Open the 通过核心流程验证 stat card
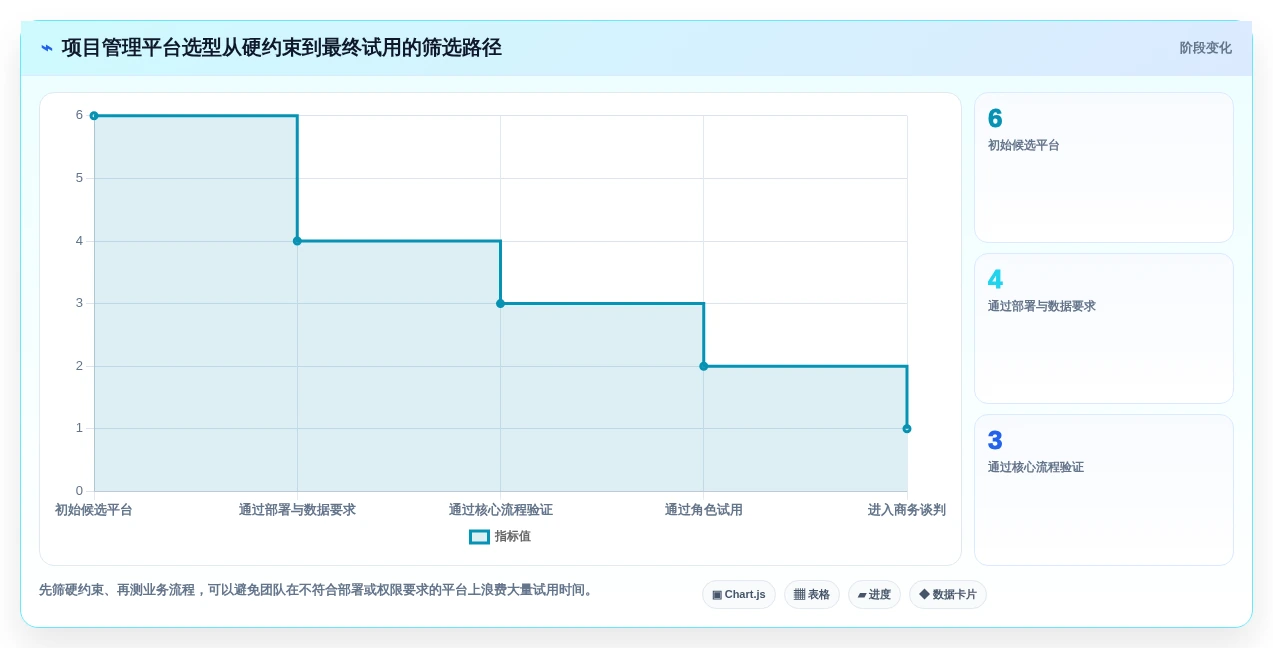1273x648 pixels. (x=1104, y=490)
